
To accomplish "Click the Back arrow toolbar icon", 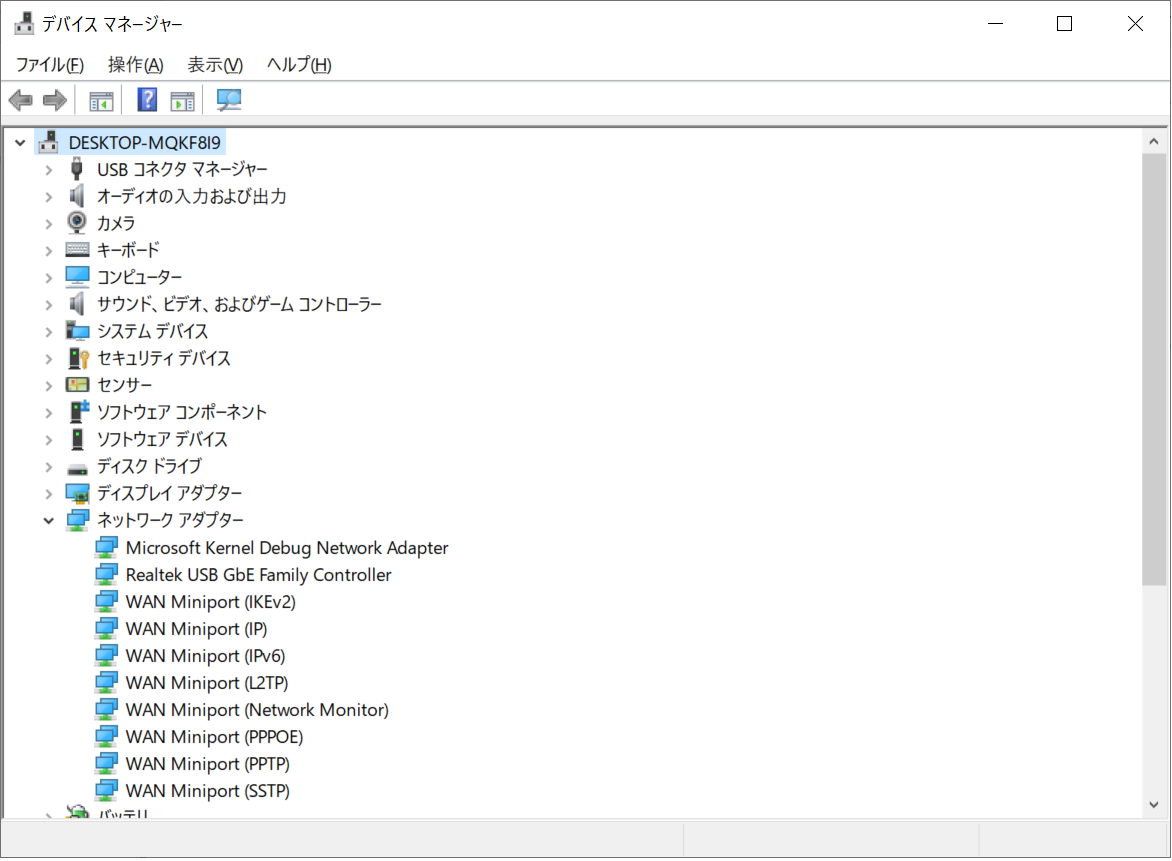I will [20, 99].
